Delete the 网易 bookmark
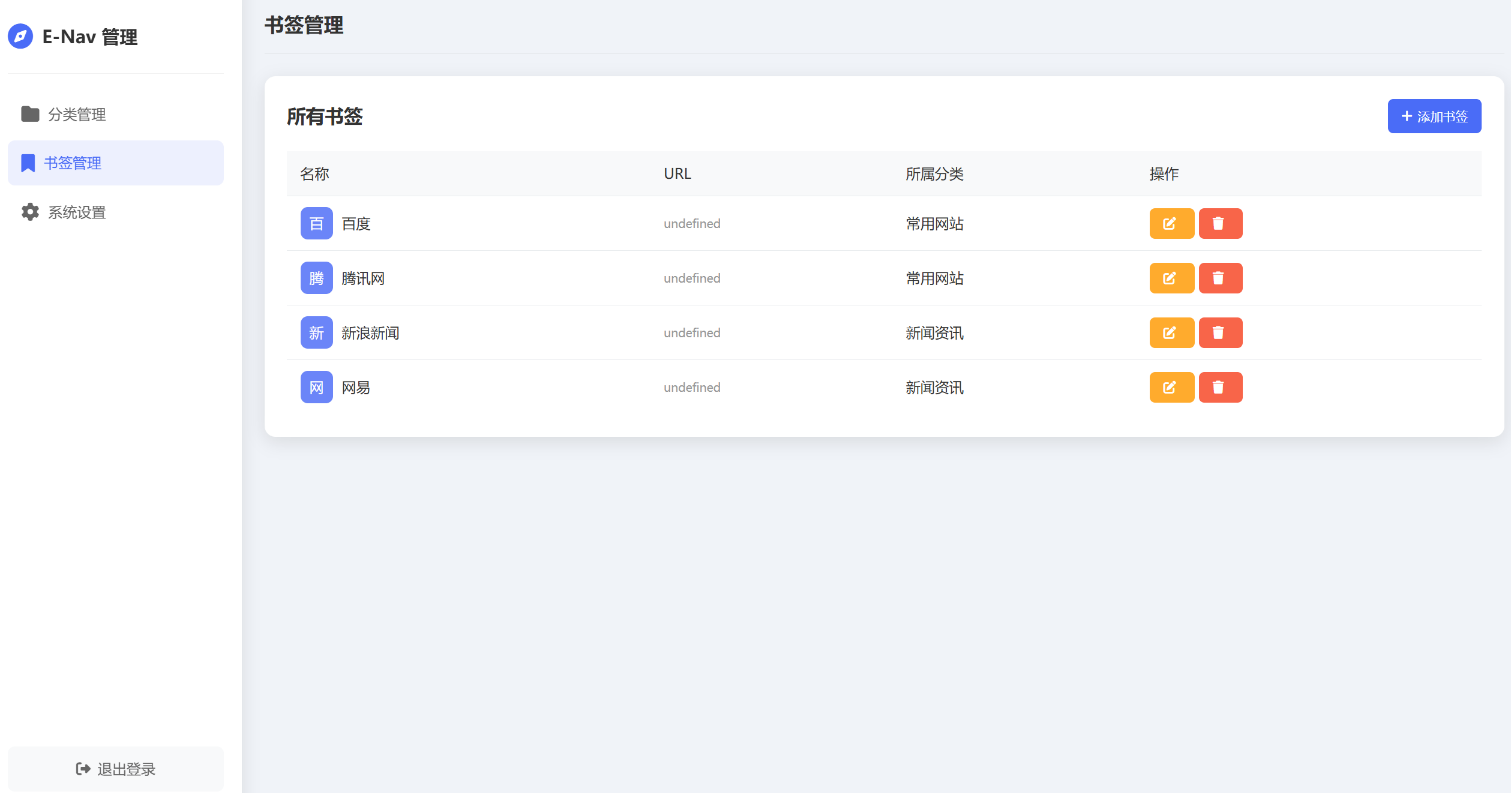Viewport: 1511px width, 793px height. click(1220, 387)
